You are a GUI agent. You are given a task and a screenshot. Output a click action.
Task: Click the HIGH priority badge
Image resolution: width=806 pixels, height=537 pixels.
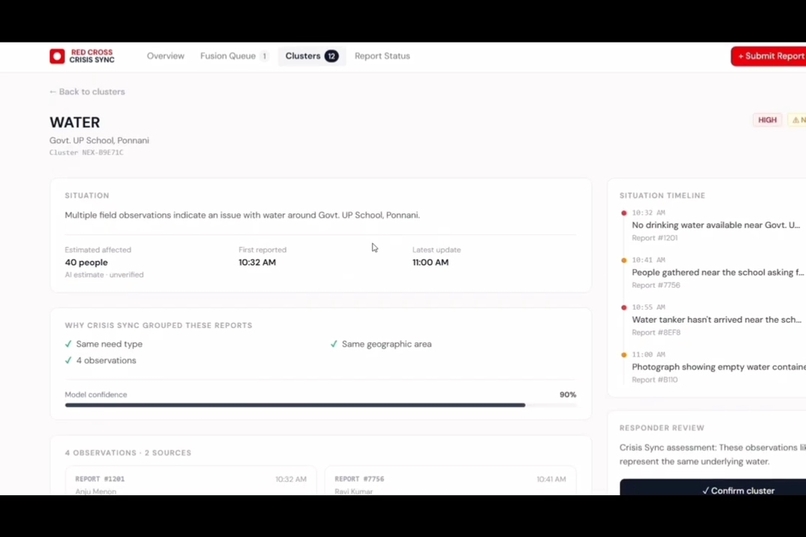767,120
